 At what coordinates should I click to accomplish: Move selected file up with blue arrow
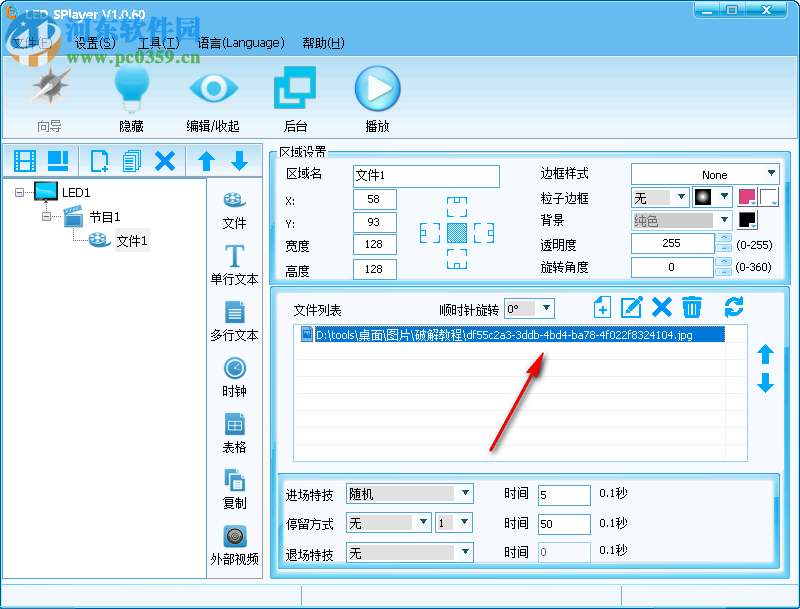coord(766,352)
